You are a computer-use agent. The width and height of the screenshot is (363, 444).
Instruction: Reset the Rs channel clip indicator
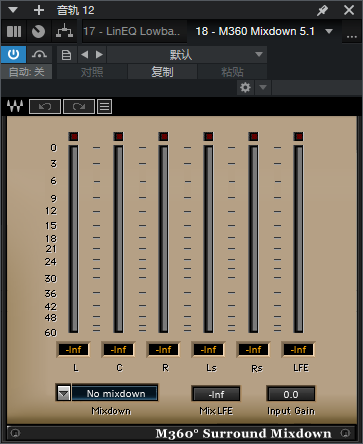click(x=254, y=136)
